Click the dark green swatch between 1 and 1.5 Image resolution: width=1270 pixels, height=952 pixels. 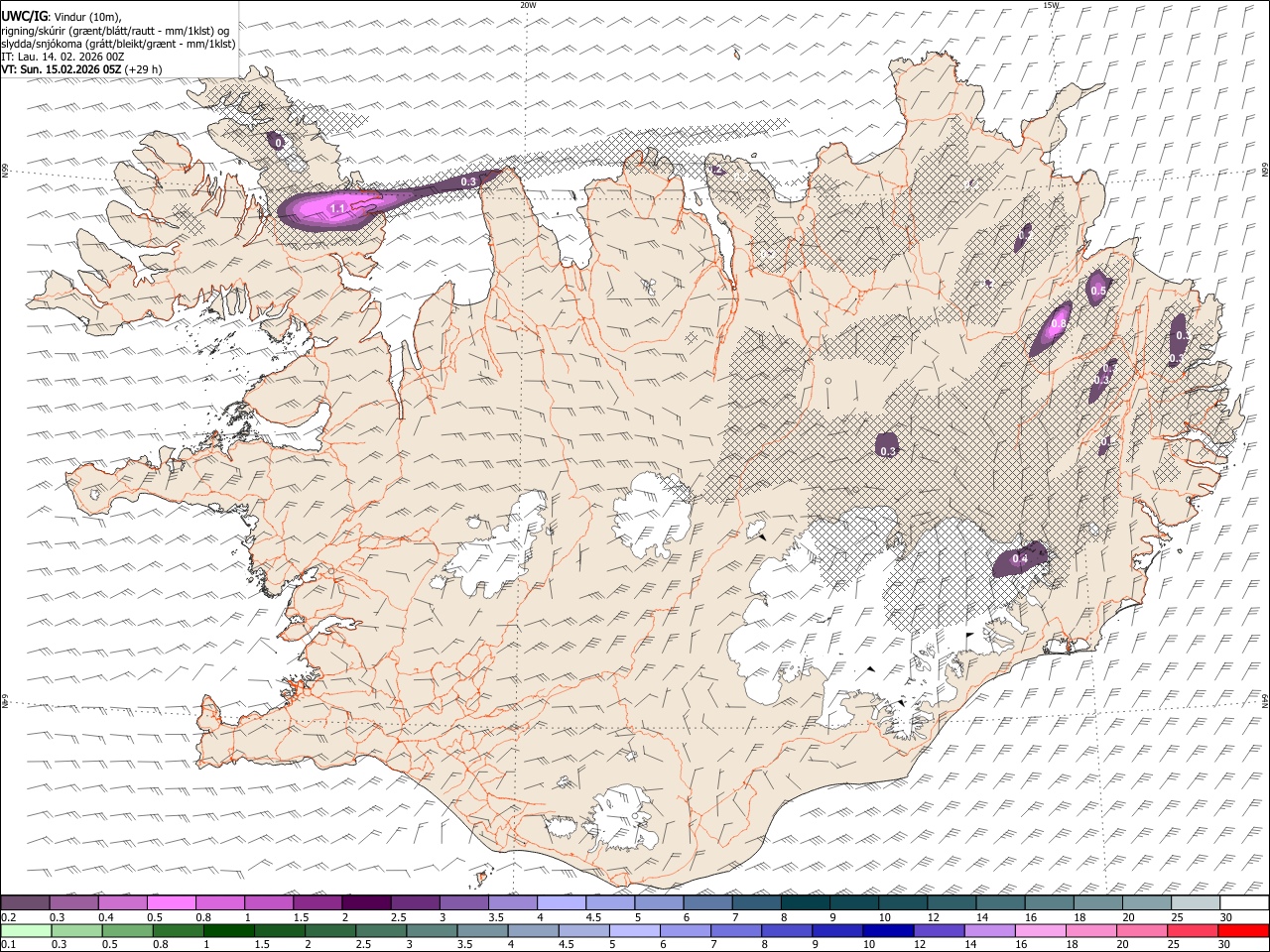point(229,931)
